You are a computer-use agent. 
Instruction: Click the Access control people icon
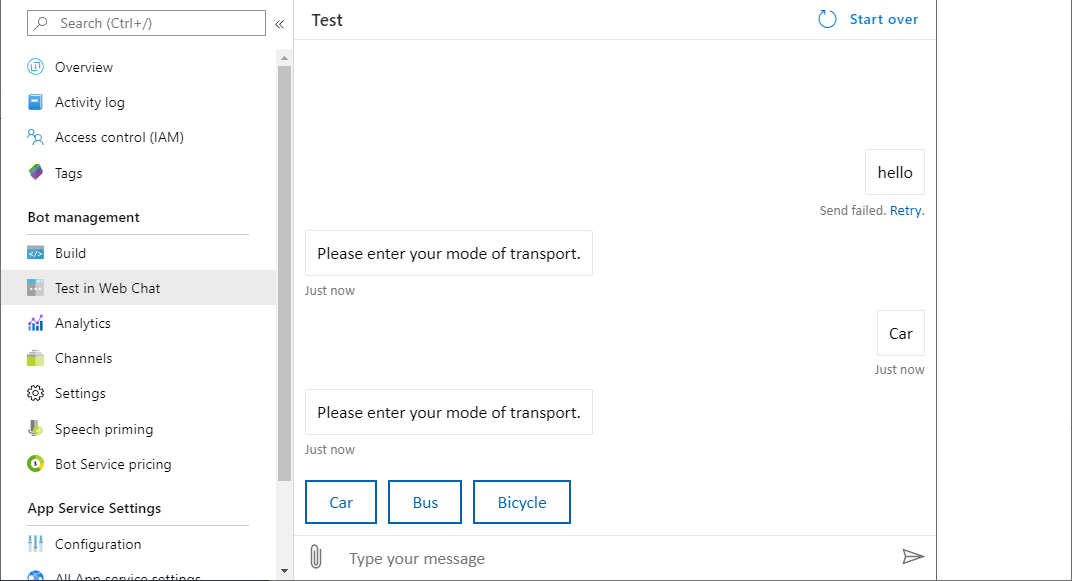[x=36, y=137]
